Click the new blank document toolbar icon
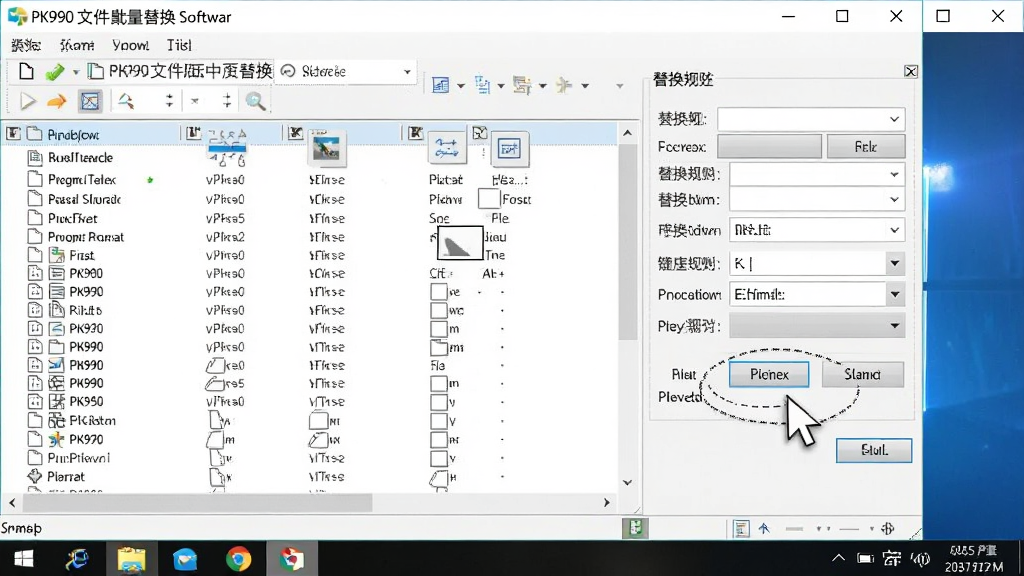 click(26, 71)
